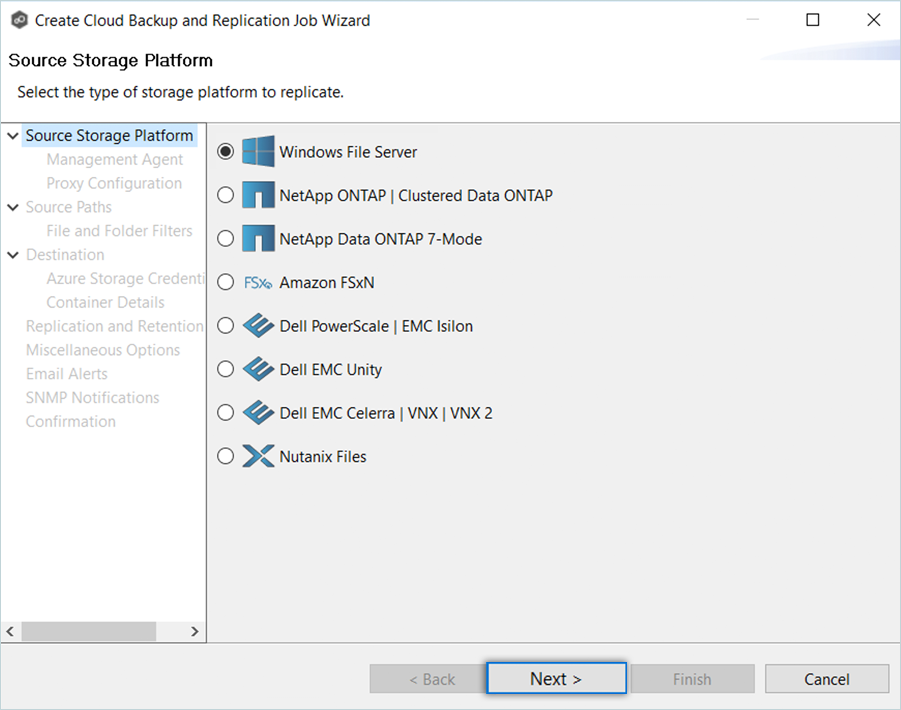Click the sidebar scroll right arrow
The width and height of the screenshot is (901, 710).
pos(195,632)
